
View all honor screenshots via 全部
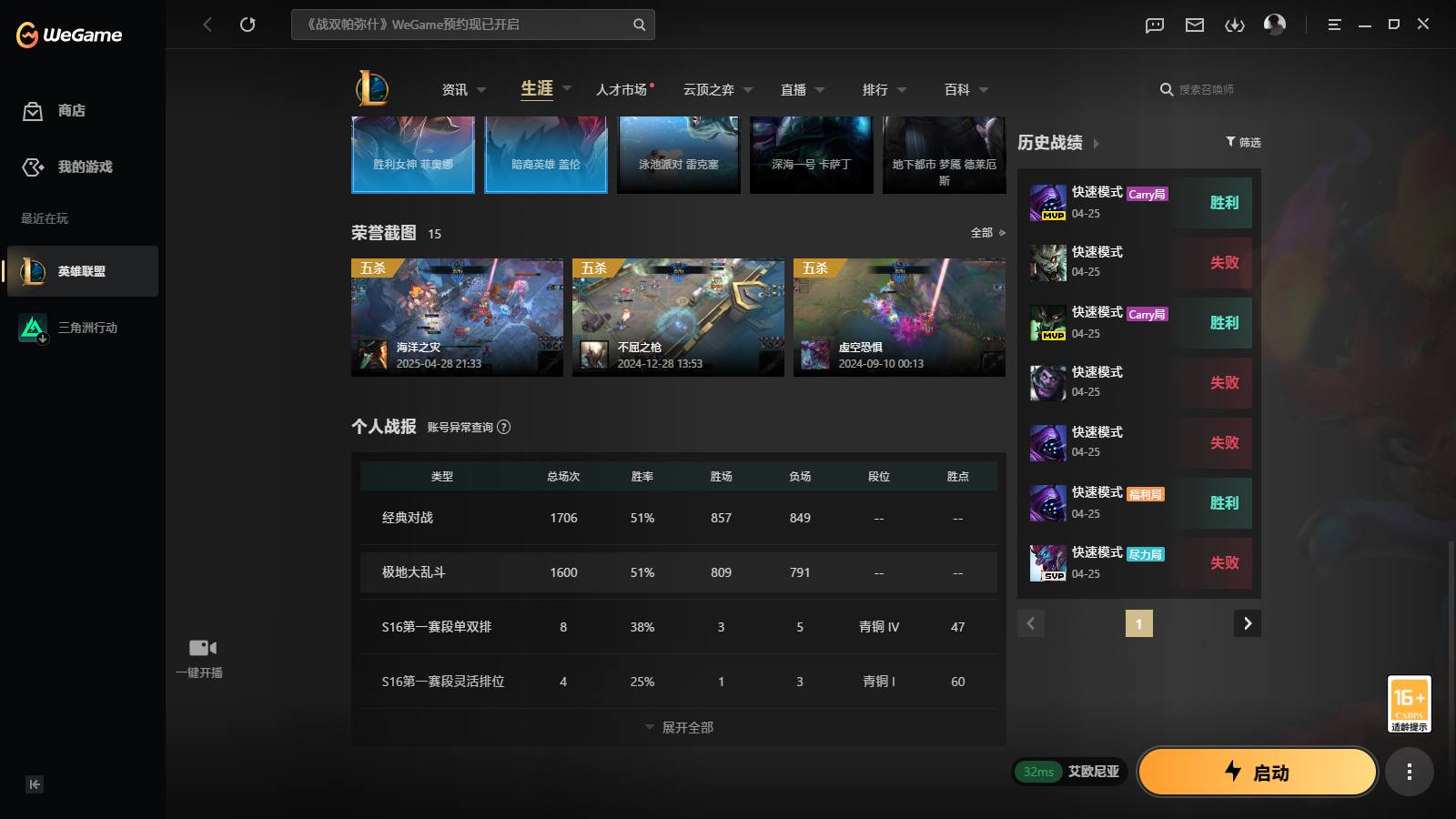click(x=987, y=233)
